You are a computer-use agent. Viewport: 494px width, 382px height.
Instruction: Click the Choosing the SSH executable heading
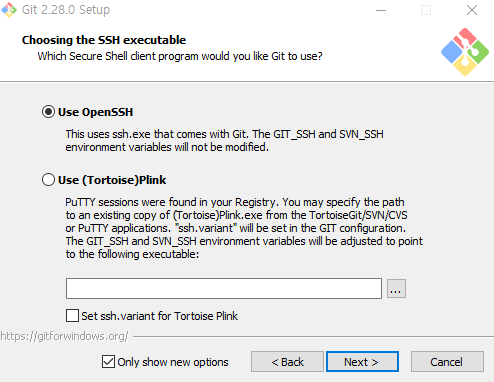[104, 40]
